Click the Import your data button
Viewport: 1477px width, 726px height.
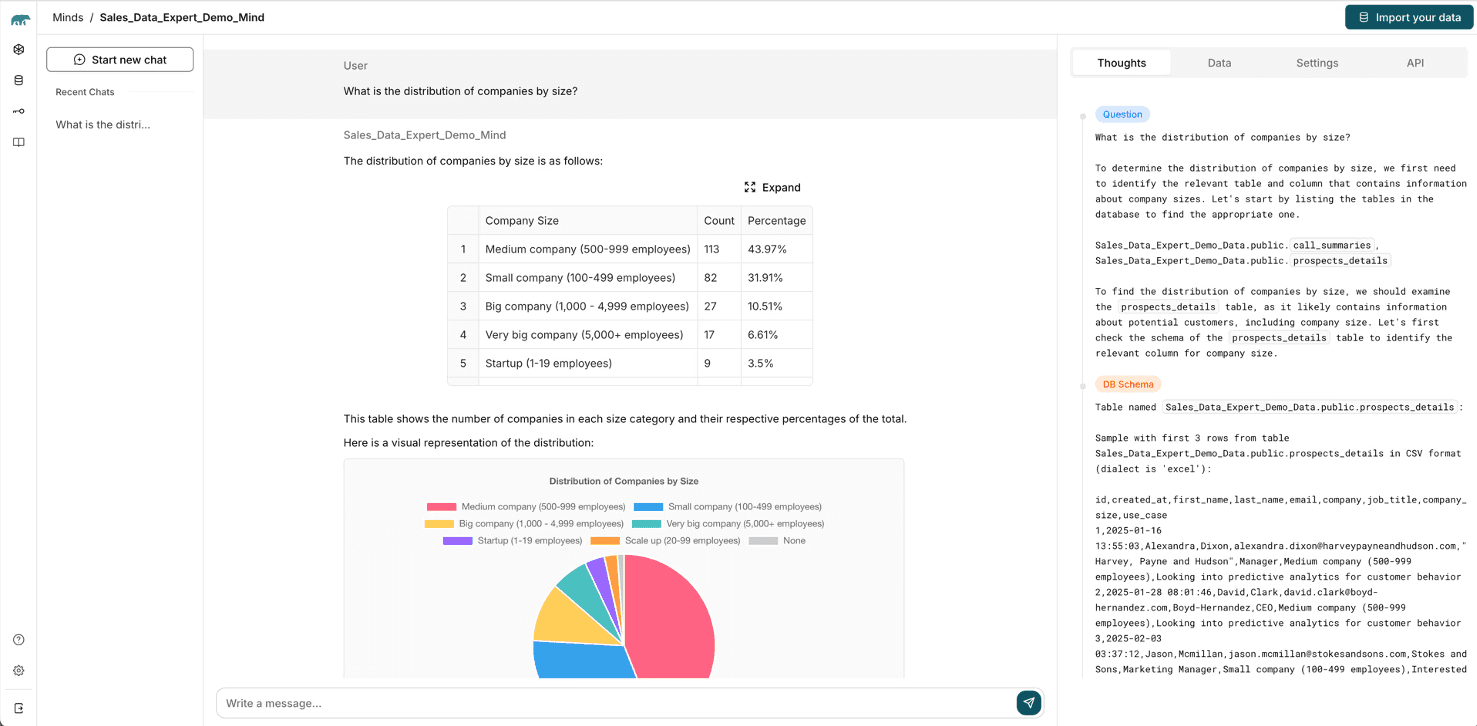pyautogui.click(x=1408, y=17)
